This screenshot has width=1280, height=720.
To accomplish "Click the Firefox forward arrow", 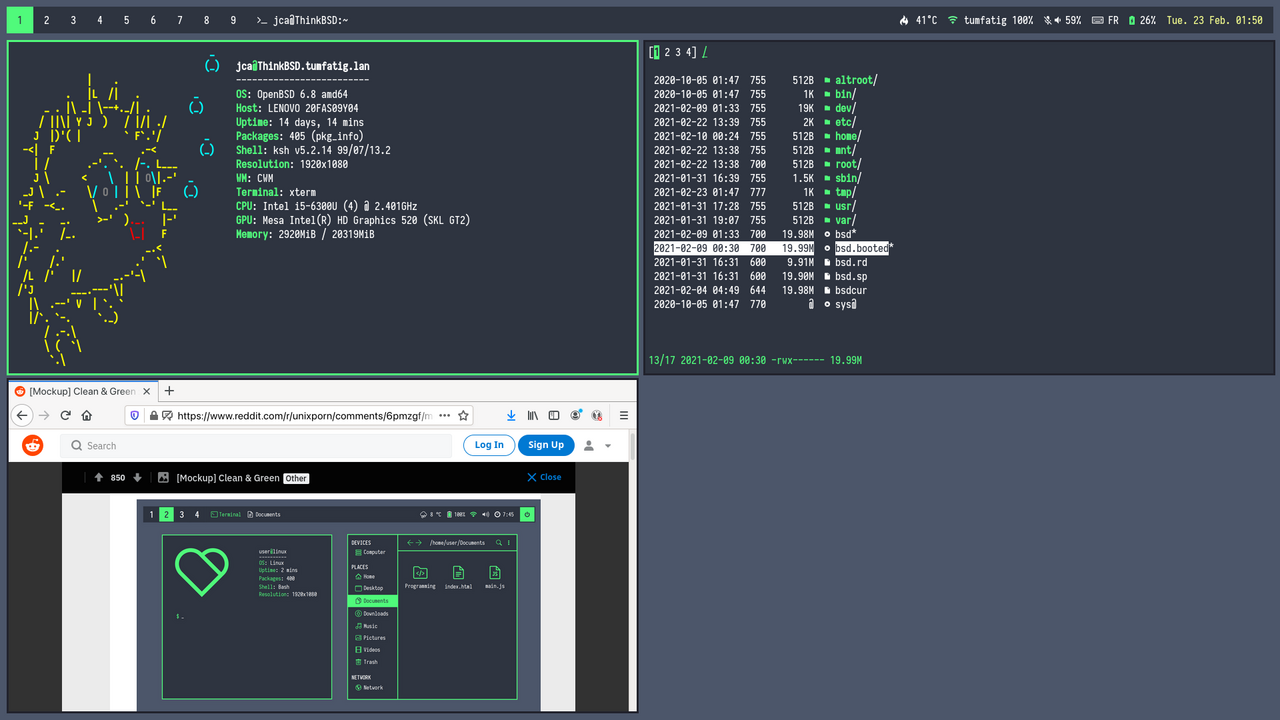I will (x=44, y=415).
